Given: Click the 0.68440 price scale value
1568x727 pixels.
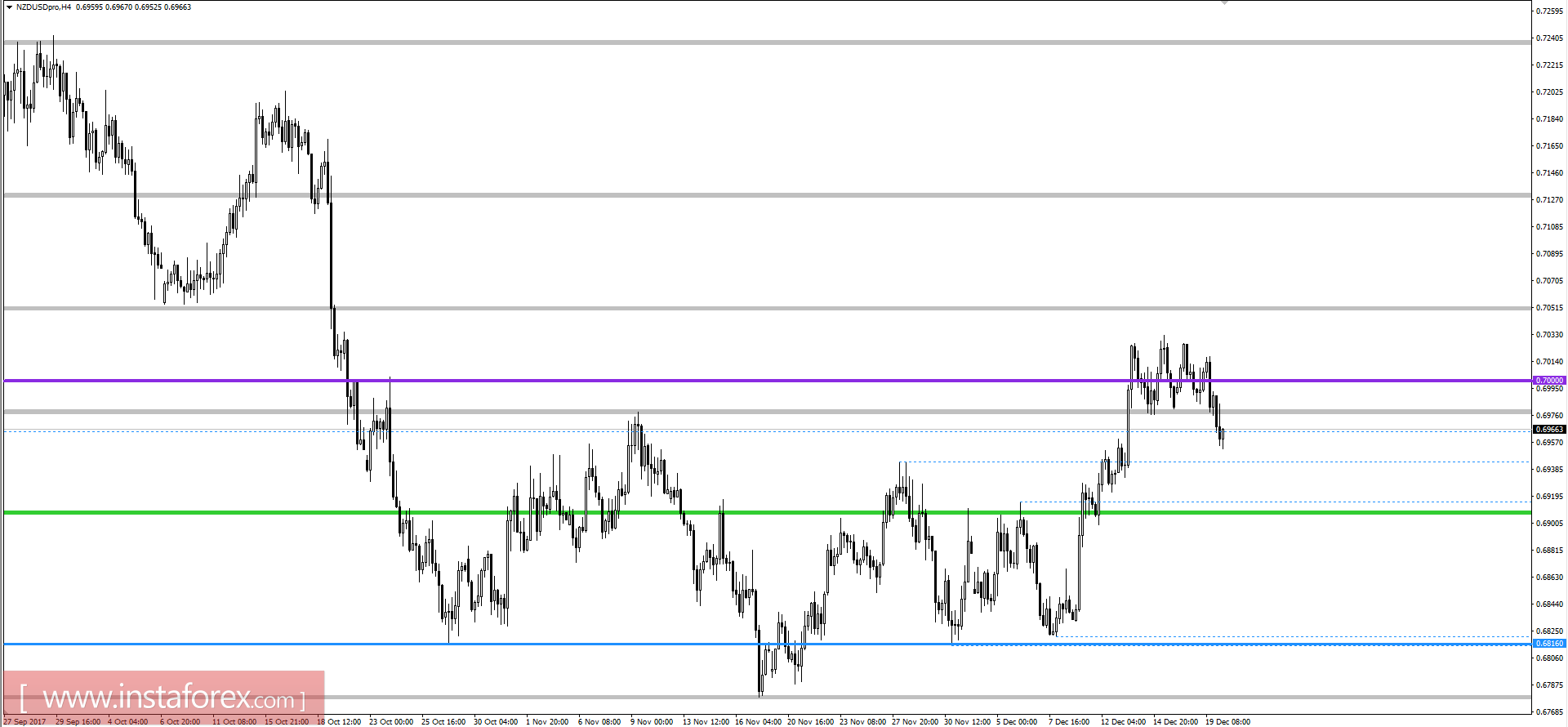Looking at the screenshot, I should pos(1549,604).
